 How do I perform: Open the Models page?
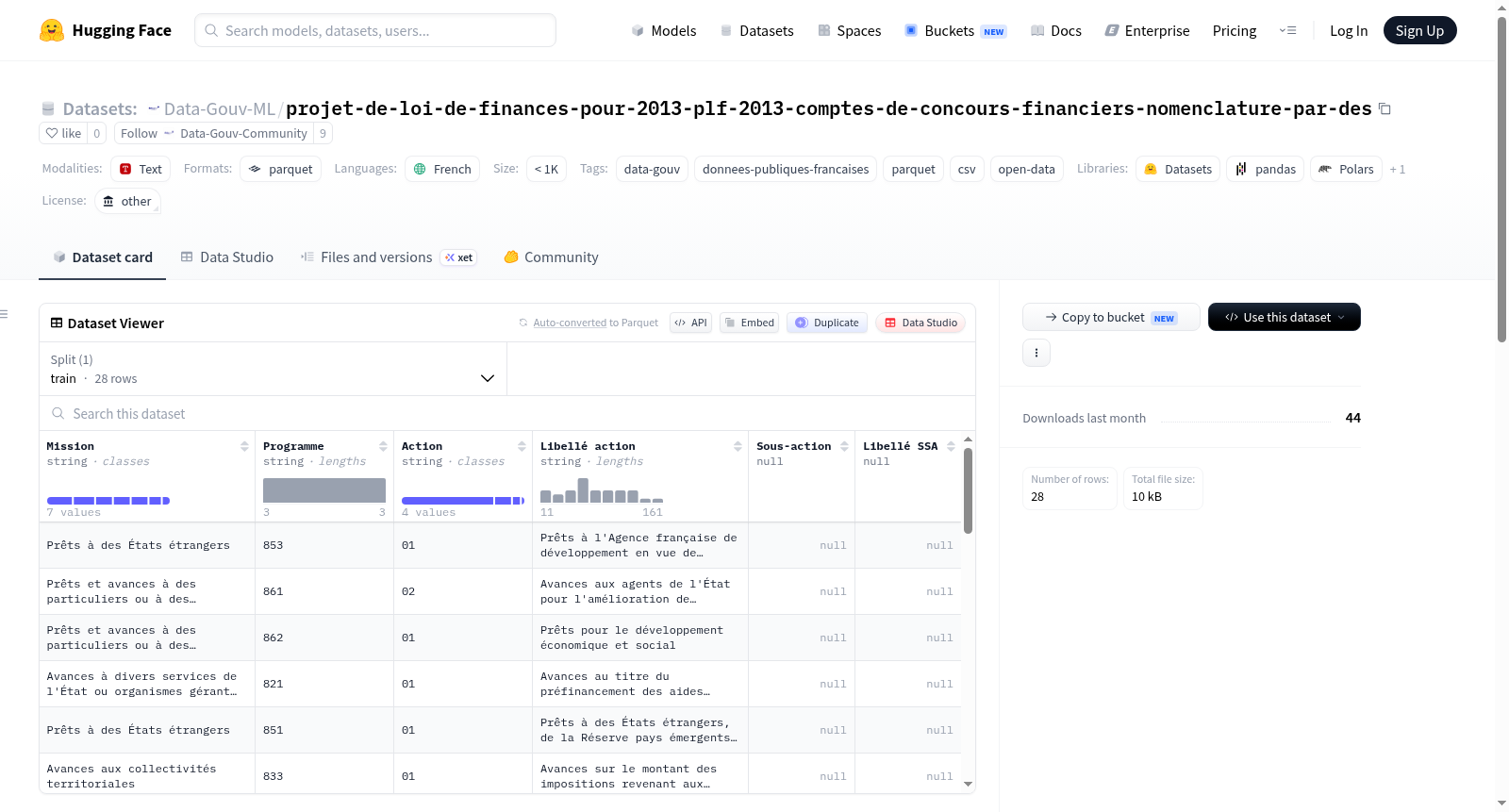[664, 30]
